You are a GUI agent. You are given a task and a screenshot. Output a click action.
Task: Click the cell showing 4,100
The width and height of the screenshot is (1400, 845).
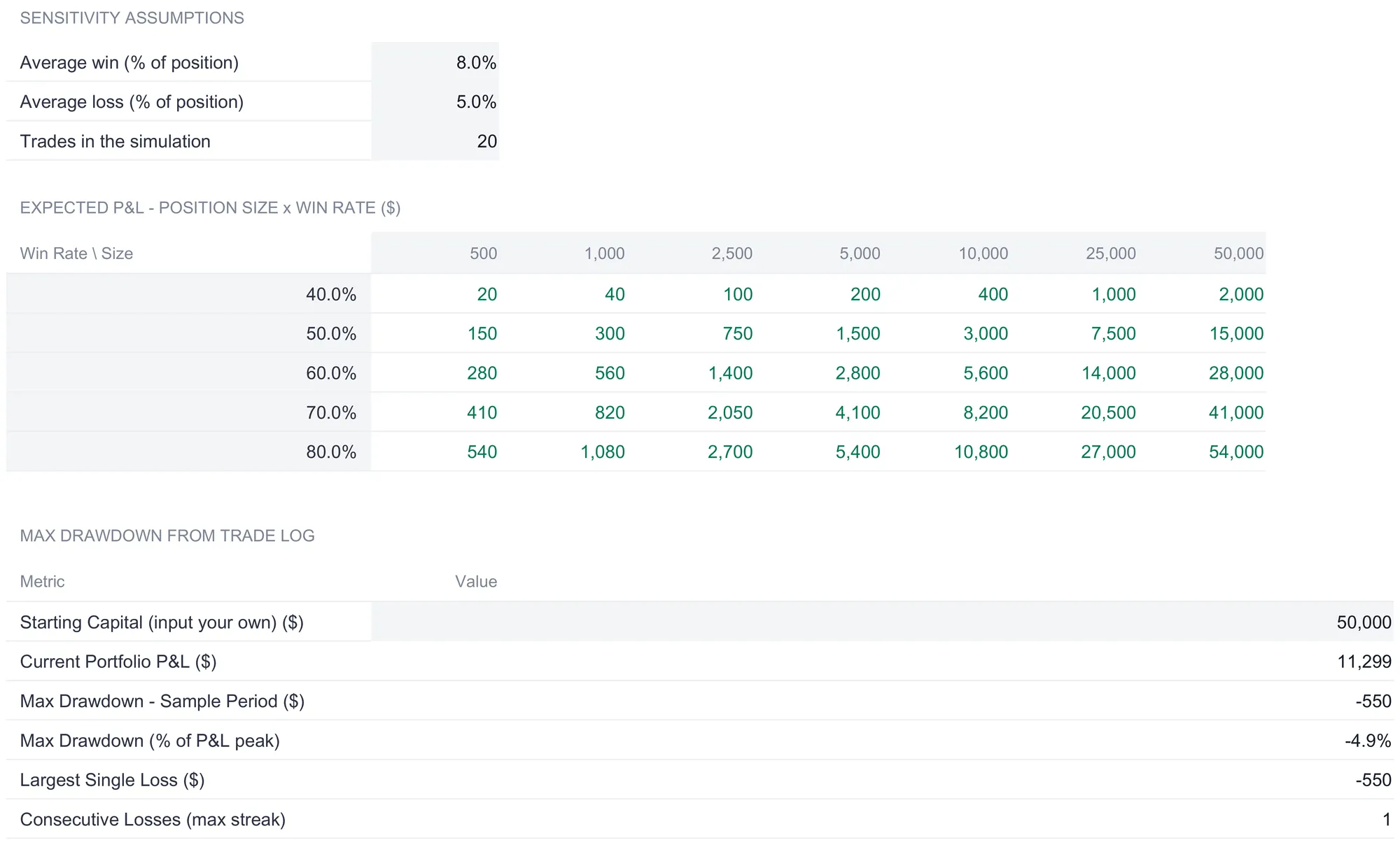[858, 412]
